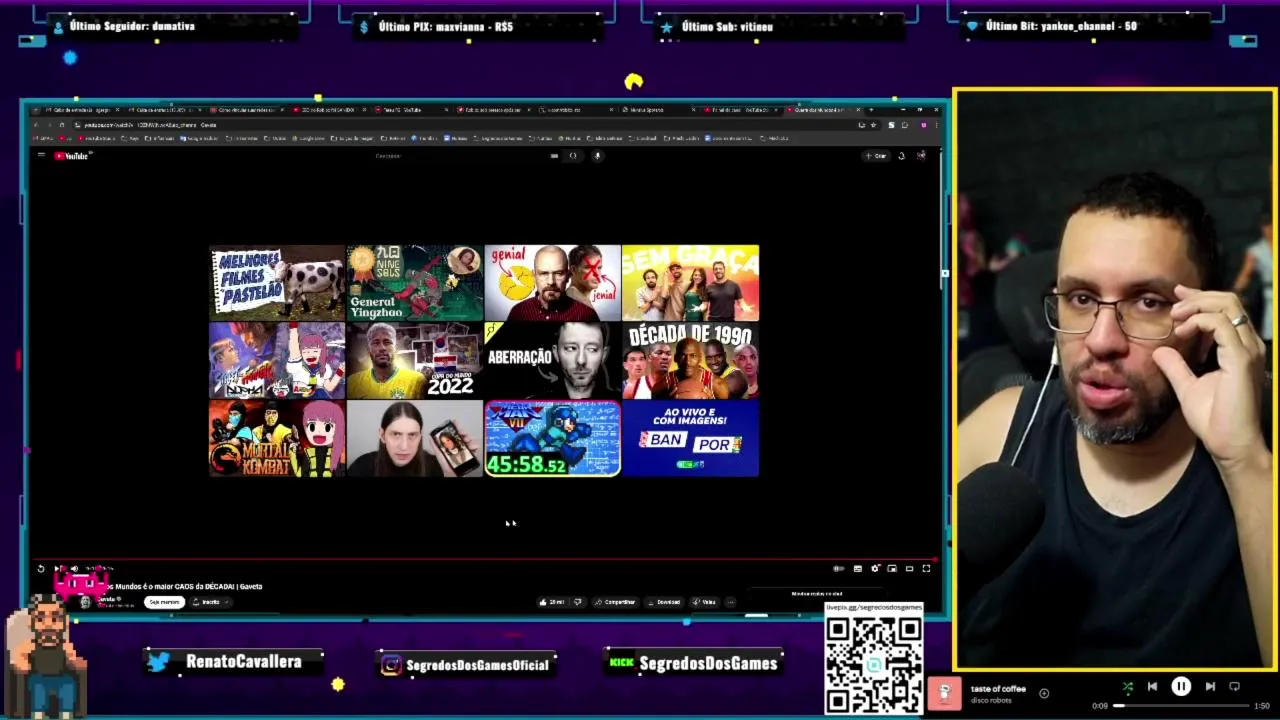This screenshot has width=1280, height=720.
Task: Add 'taste of coffee' to library
Action: click(x=1044, y=693)
